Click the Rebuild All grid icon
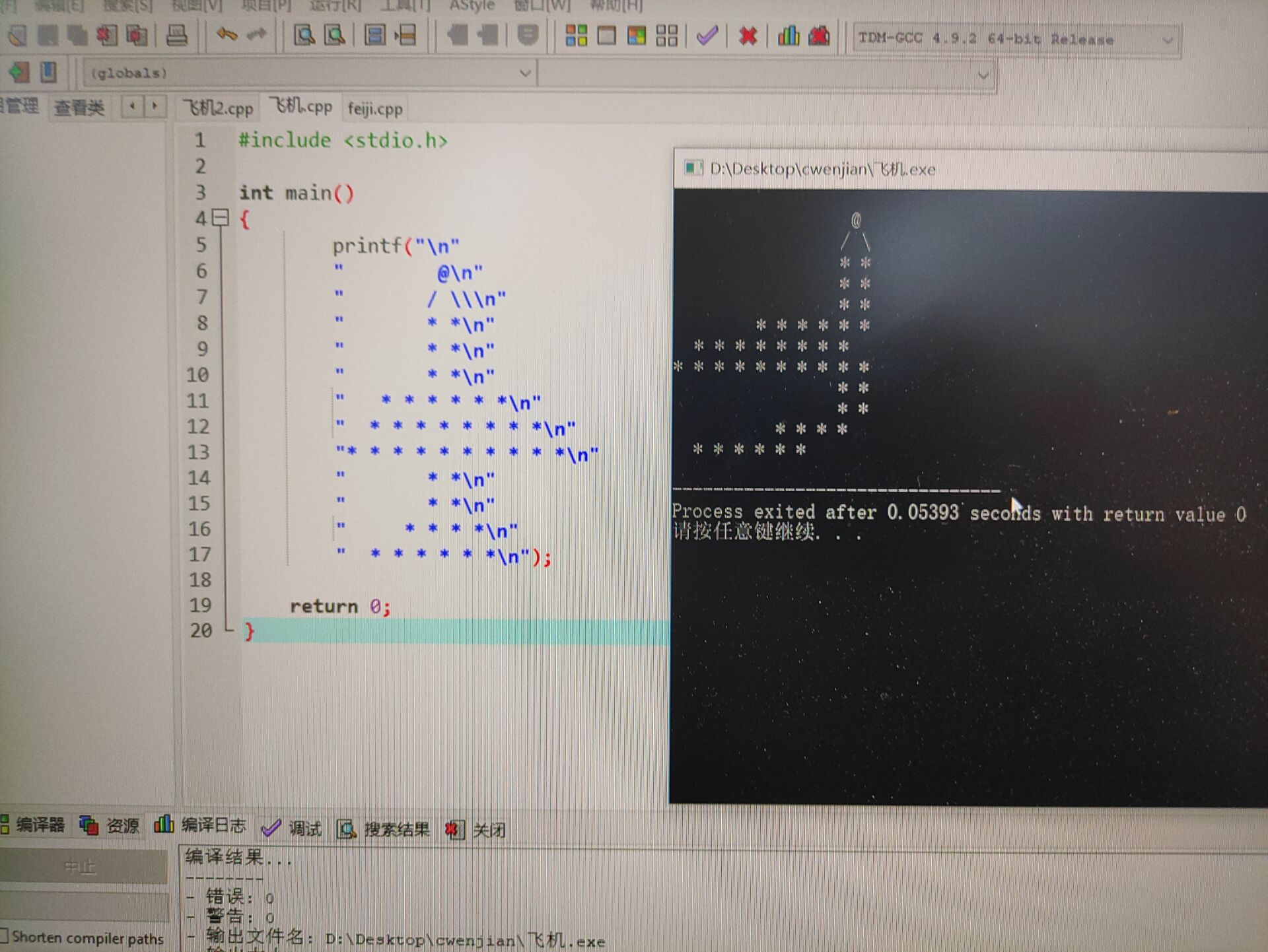Viewport: 1268px width, 952px height. [667, 35]
